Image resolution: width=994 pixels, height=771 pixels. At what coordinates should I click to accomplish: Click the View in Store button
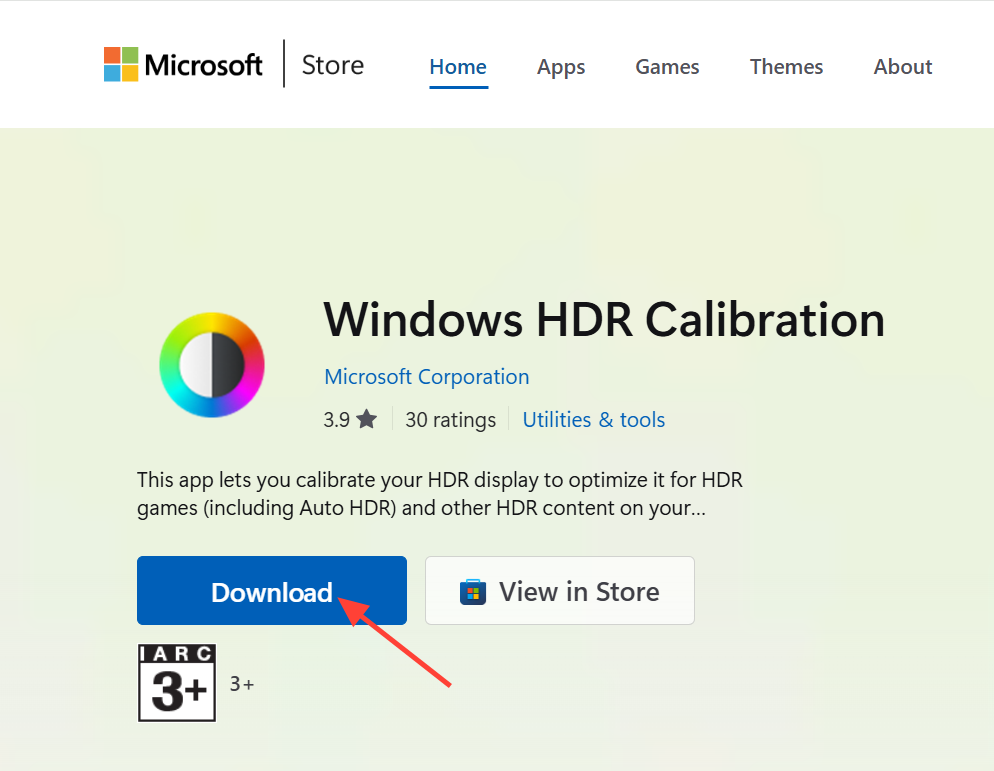click(560, 590)
